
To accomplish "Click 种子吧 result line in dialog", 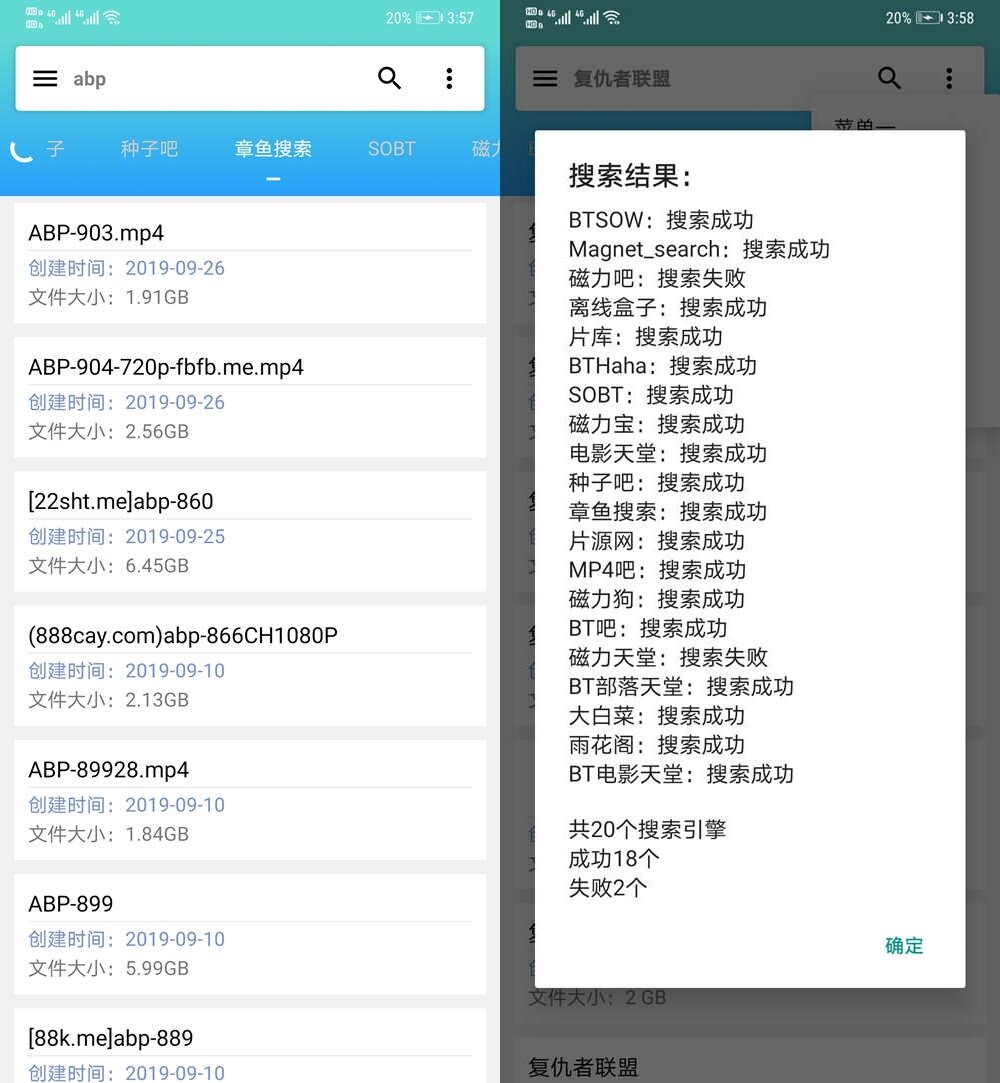I will 657,482.
